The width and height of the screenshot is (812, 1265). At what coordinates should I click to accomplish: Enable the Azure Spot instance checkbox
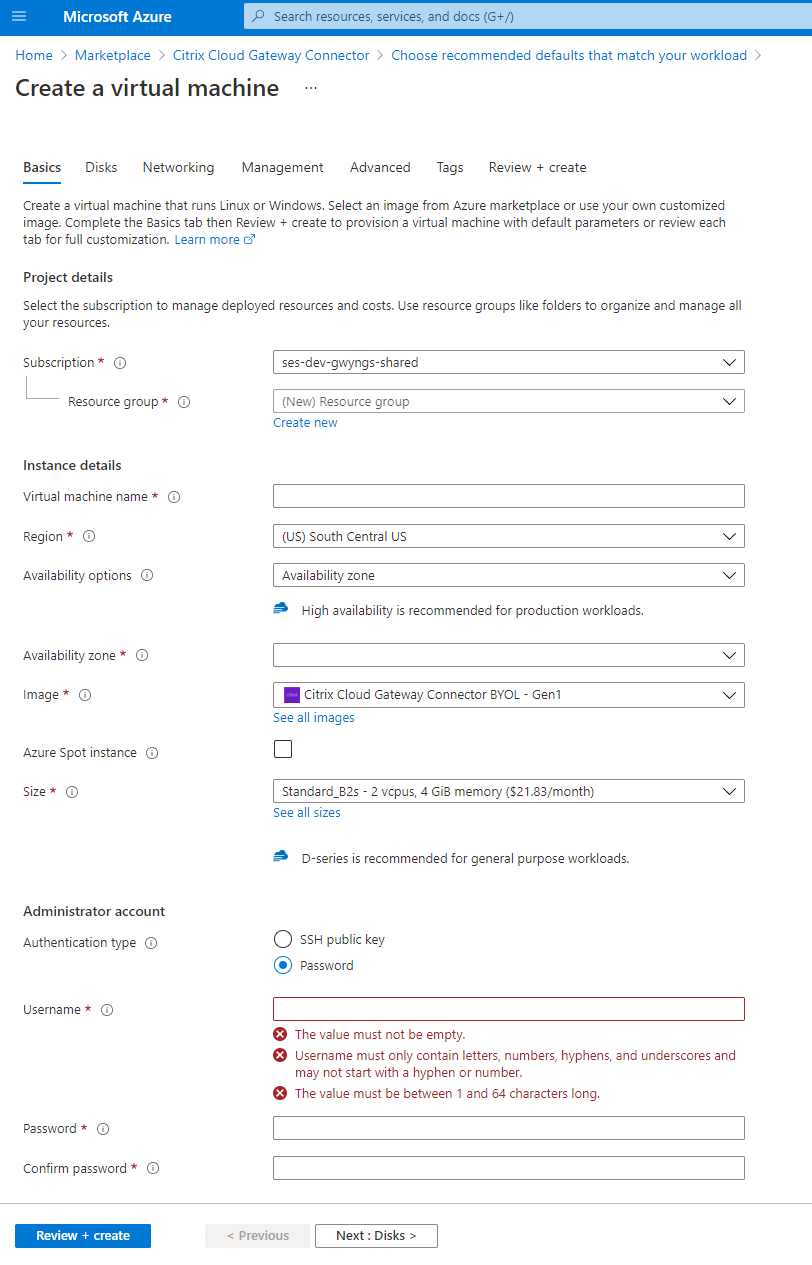tap(283, 749)
